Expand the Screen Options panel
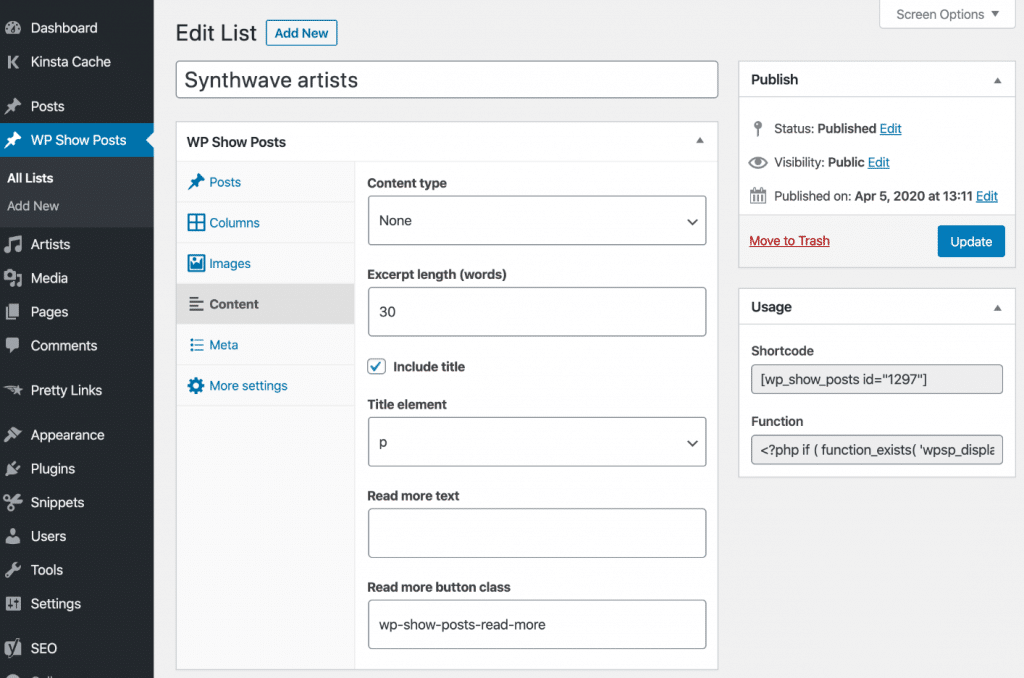Screen dimensions: 1024x678 pyautogui.click(x=947, y=14)
